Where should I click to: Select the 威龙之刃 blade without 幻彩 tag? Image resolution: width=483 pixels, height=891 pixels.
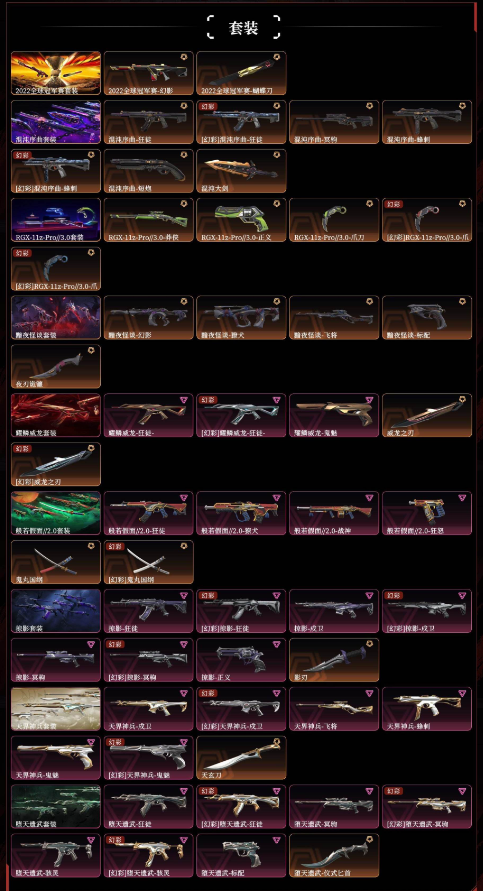click(x=427, y=415)
